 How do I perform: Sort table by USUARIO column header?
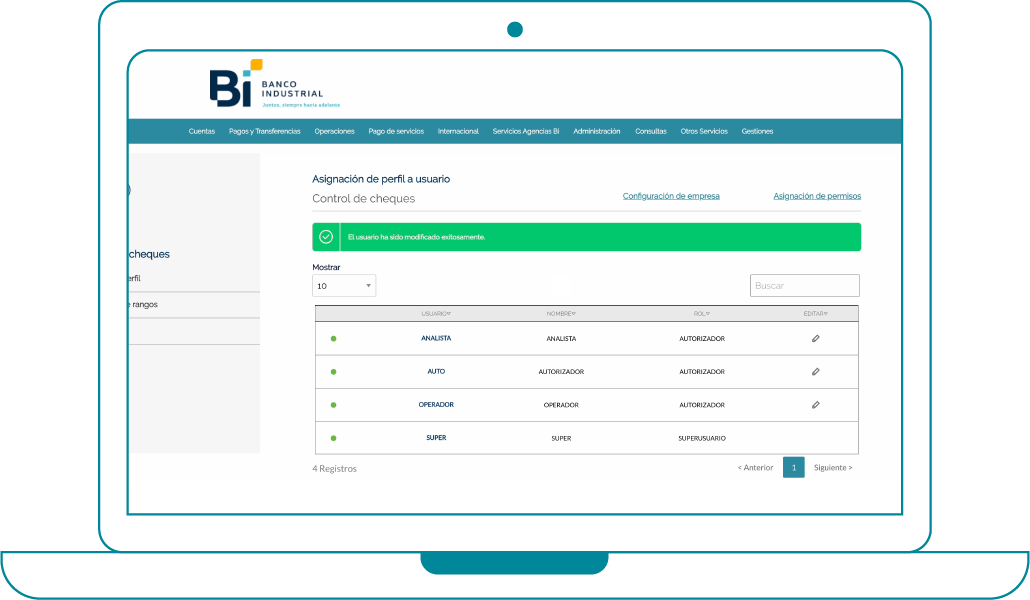pos(436,314)
